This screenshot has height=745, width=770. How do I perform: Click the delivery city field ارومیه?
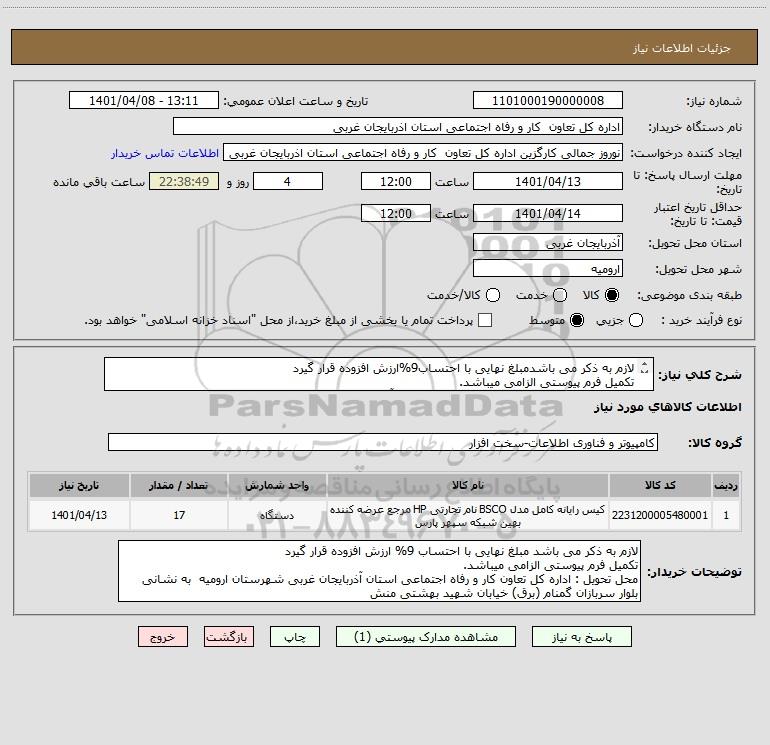click(548, 269)
